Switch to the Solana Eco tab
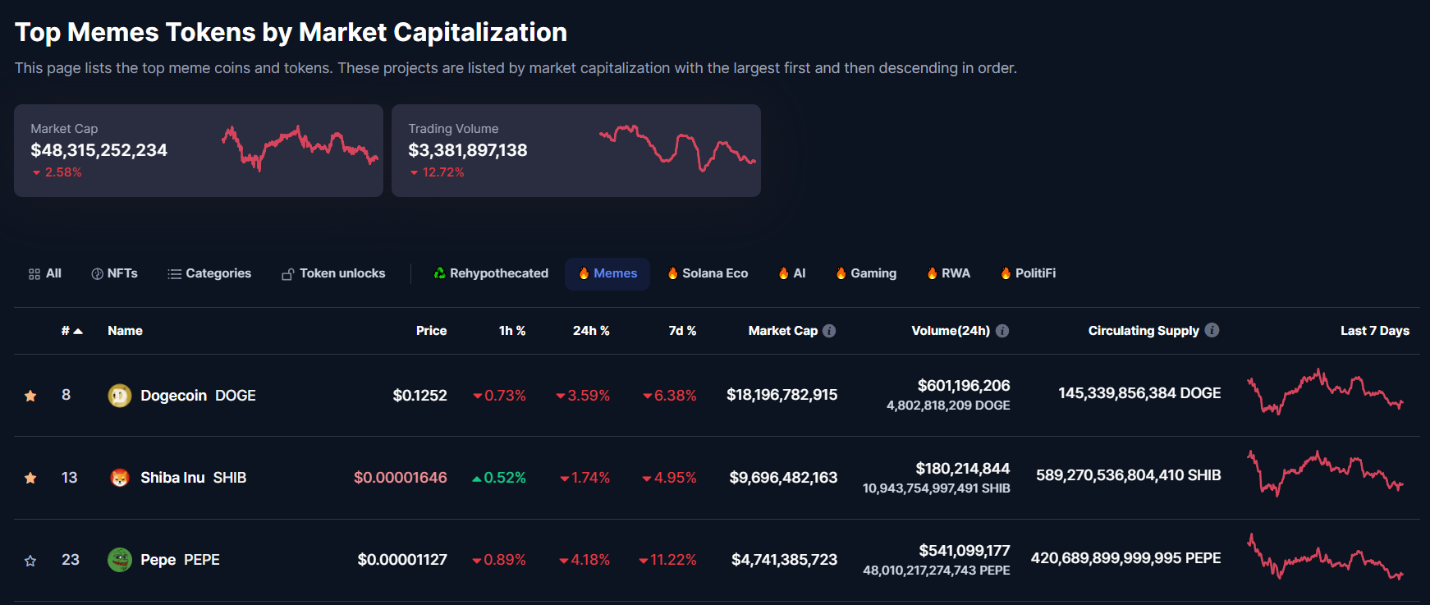This screenshot has height=605, width=1430. click(707, 273)
